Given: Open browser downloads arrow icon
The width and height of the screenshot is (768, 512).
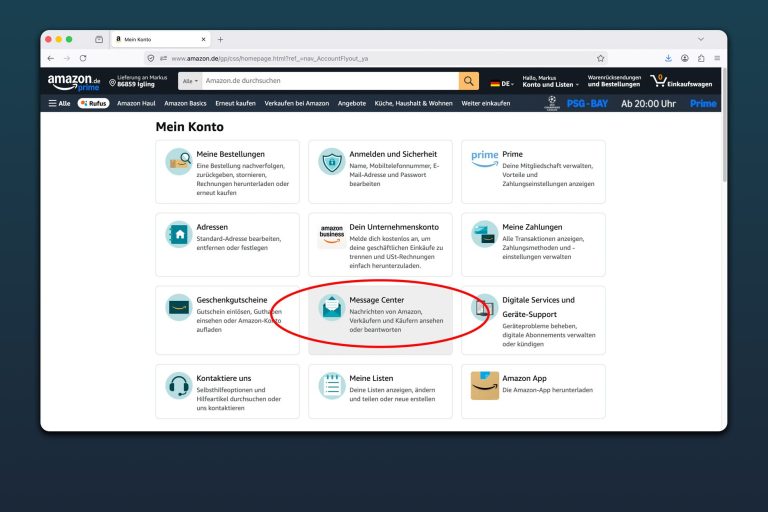Looking at the screenshot, I should point(669,58).
